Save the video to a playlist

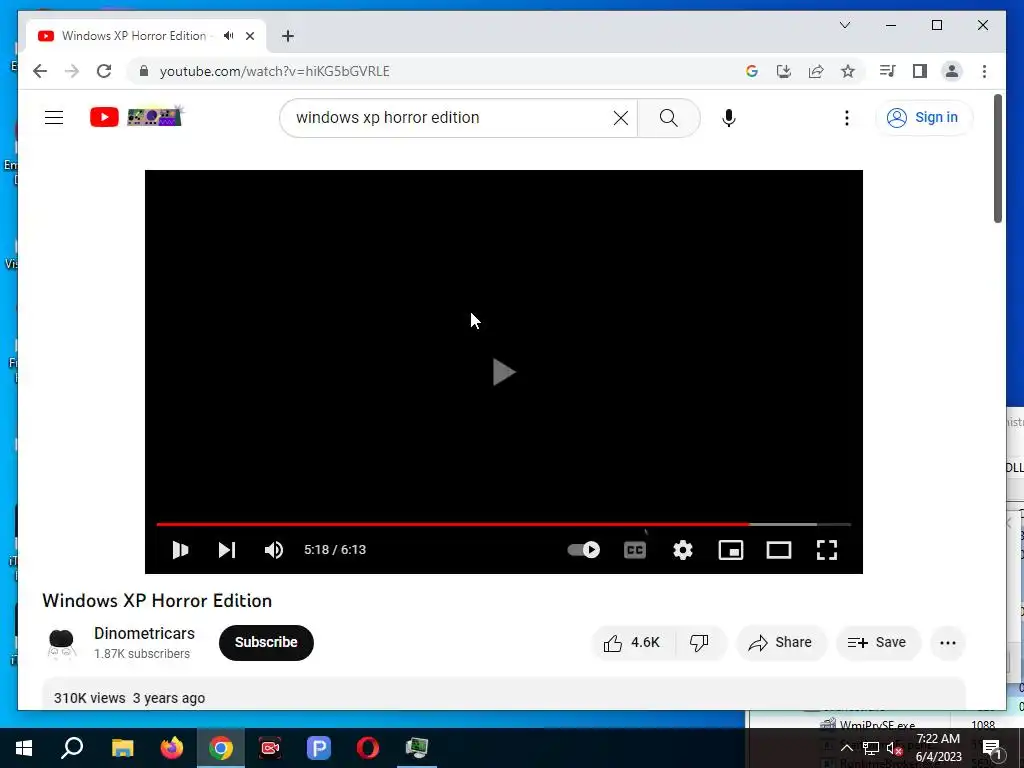click(x=877, y=643)
